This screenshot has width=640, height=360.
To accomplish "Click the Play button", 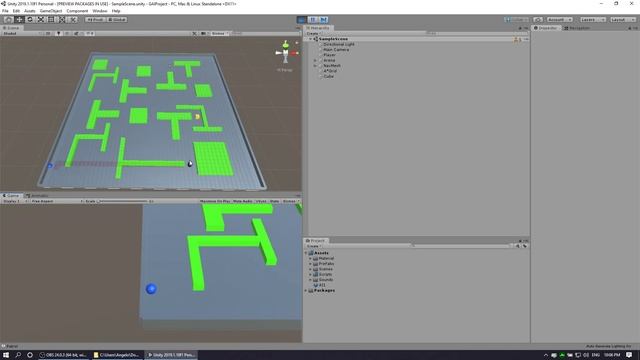I will tap(302, 20).
